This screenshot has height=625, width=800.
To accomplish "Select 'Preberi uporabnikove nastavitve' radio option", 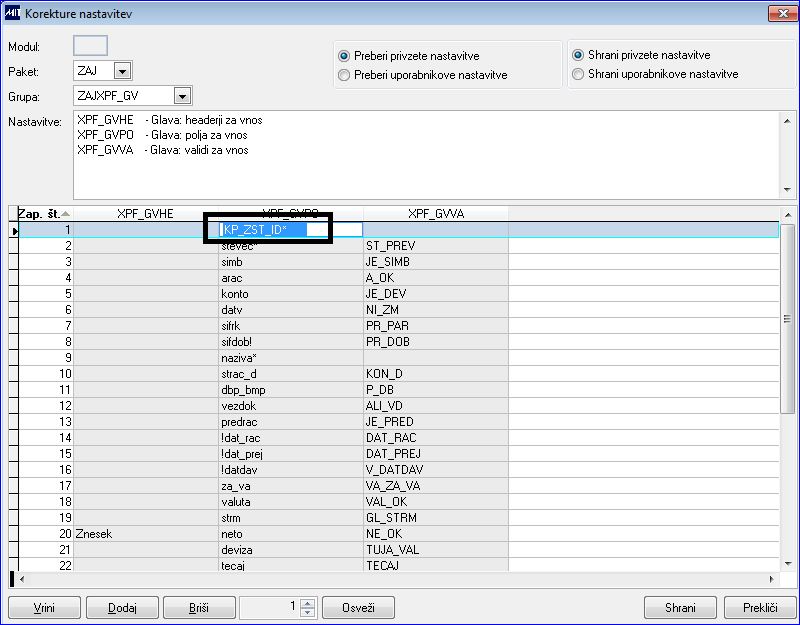I will point(345,75).
